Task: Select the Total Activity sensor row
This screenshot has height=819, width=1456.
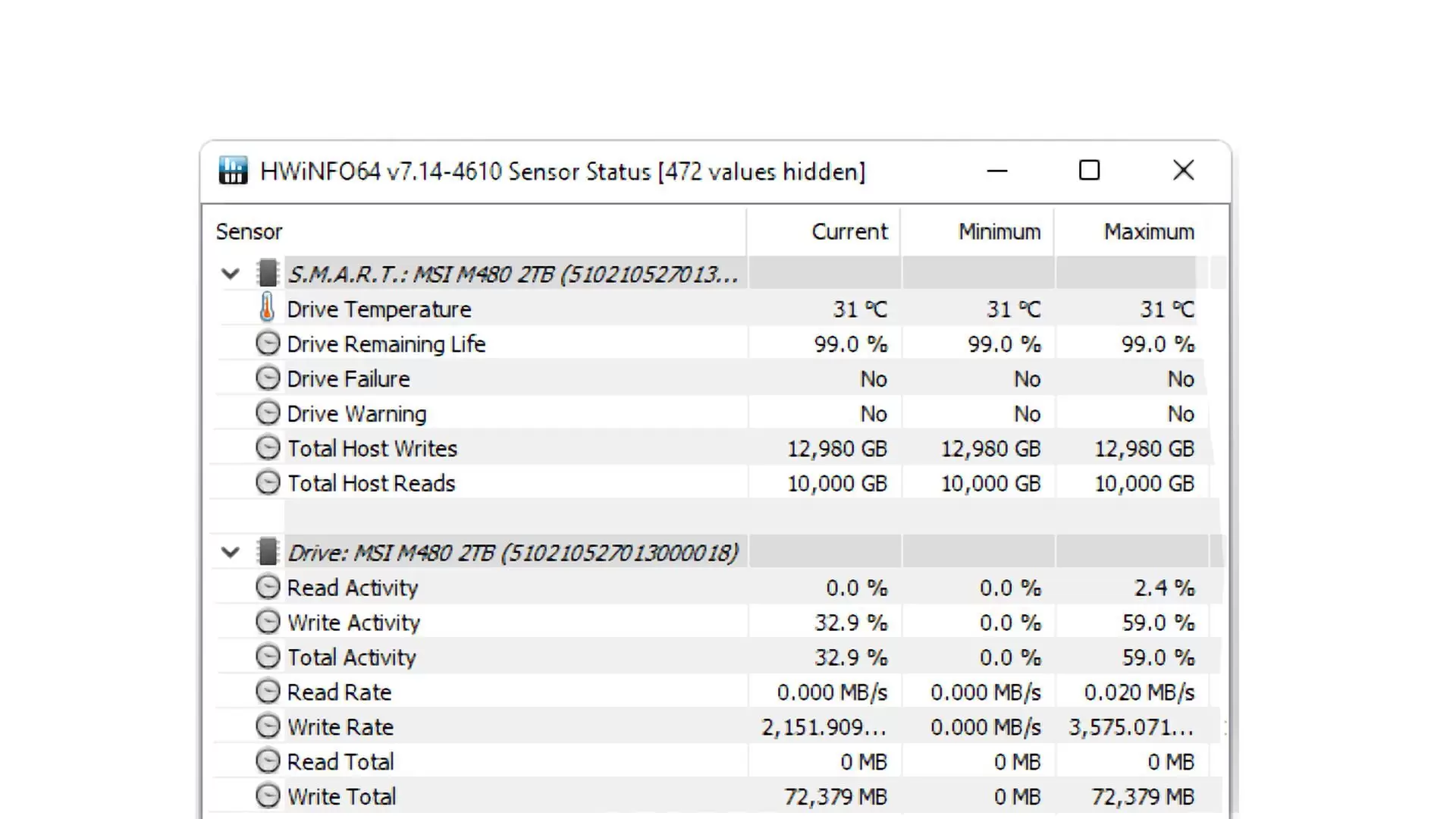Action: [x=351, y=657]
